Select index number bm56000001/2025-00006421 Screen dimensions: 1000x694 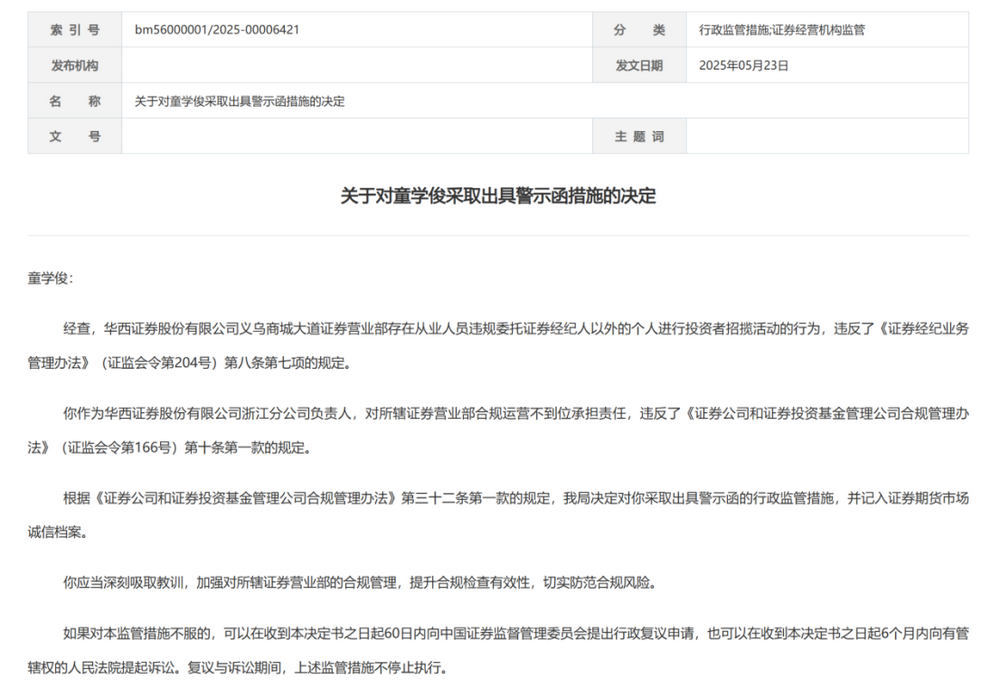pyautogui.click(x=217, y=30)
